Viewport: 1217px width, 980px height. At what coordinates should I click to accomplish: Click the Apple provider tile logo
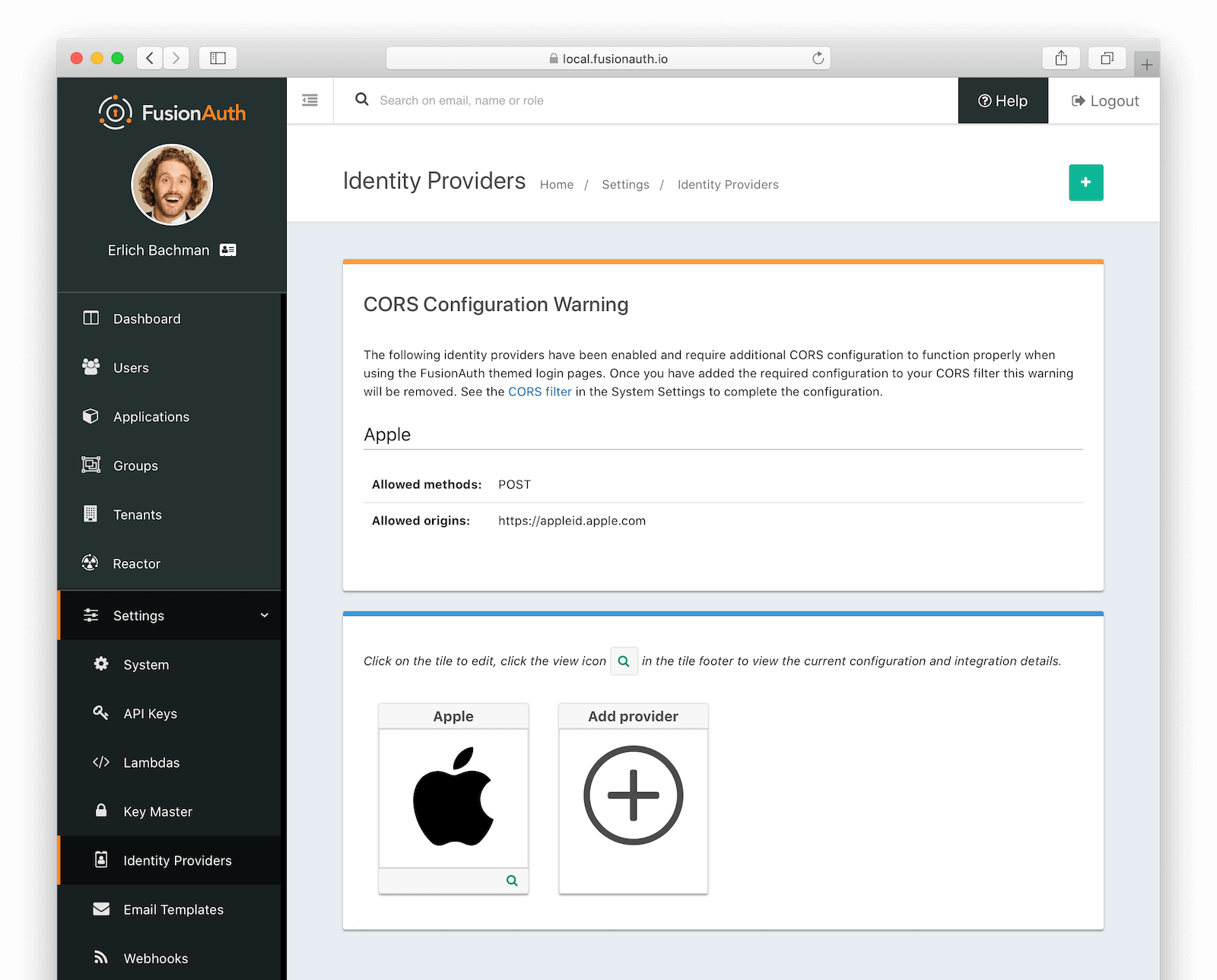click(x=453, y=797)
